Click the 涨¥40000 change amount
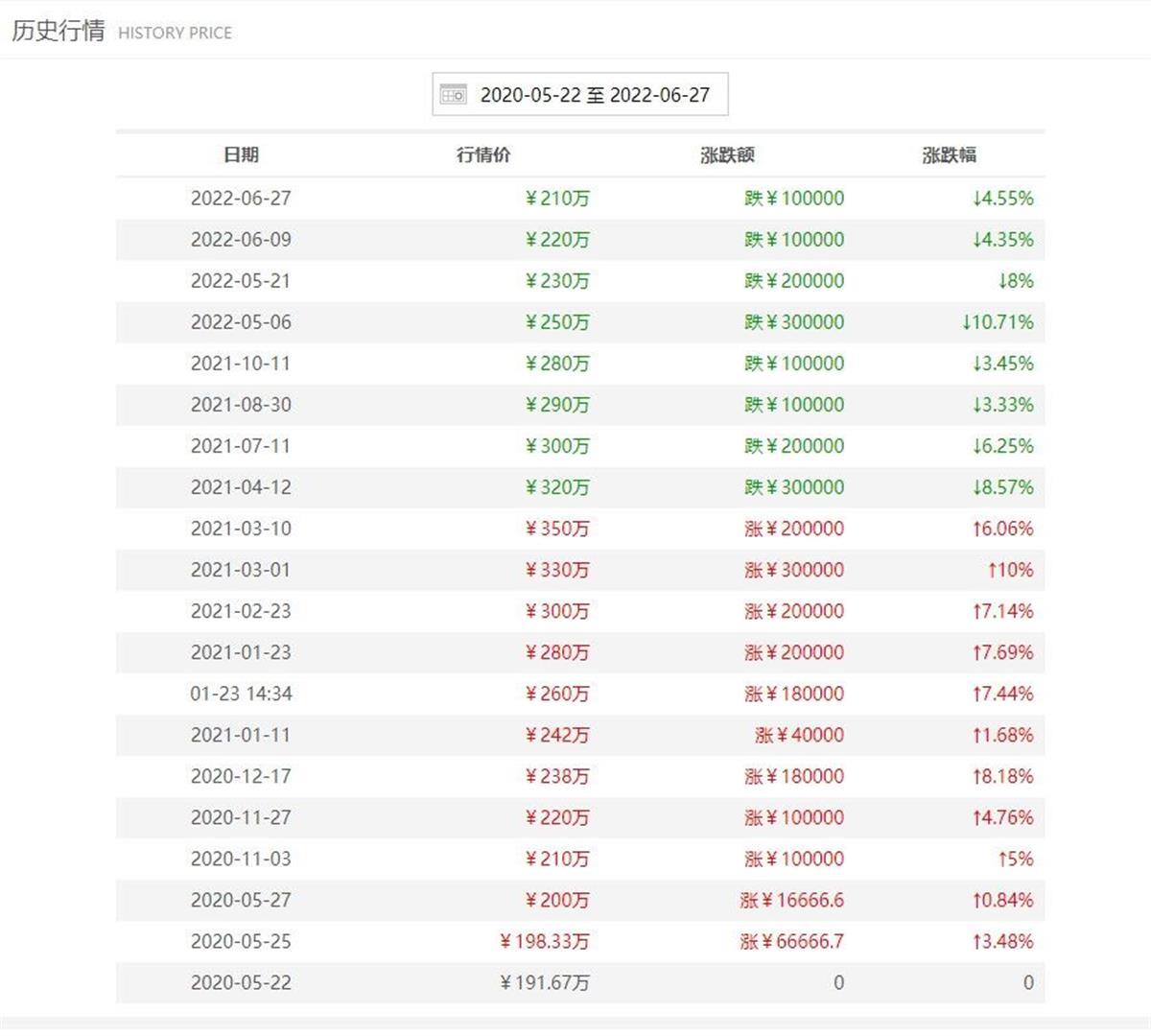The height and width of the screenshot is (1036, 1151). pyautogui.click(x=799, y=735)
